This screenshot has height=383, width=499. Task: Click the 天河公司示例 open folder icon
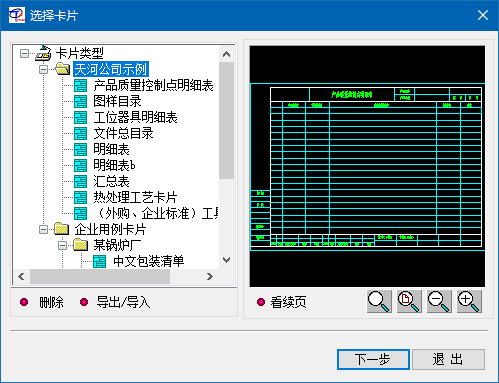click(62, 69)
